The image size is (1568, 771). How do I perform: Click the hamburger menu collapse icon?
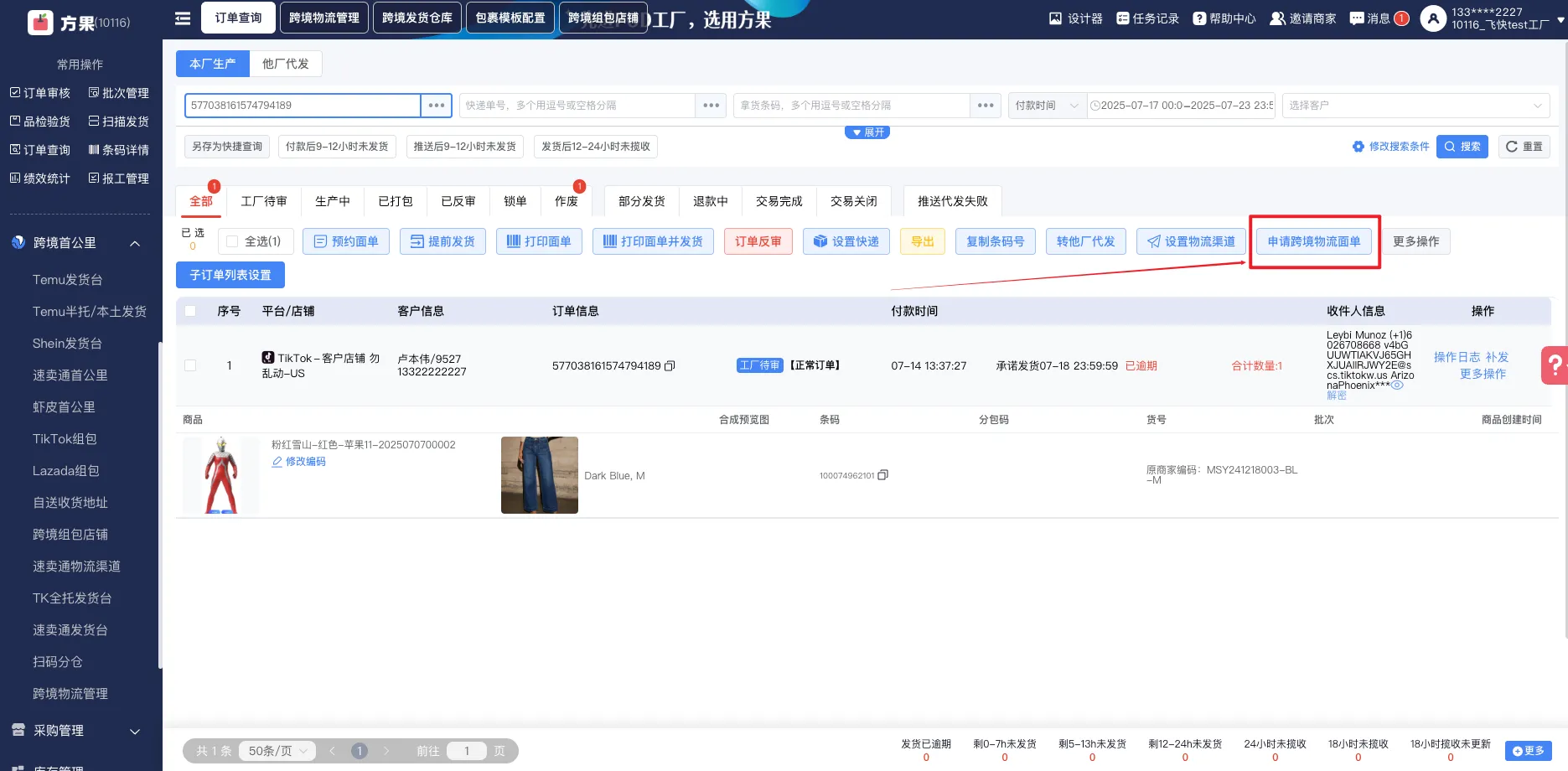point(182,18)
